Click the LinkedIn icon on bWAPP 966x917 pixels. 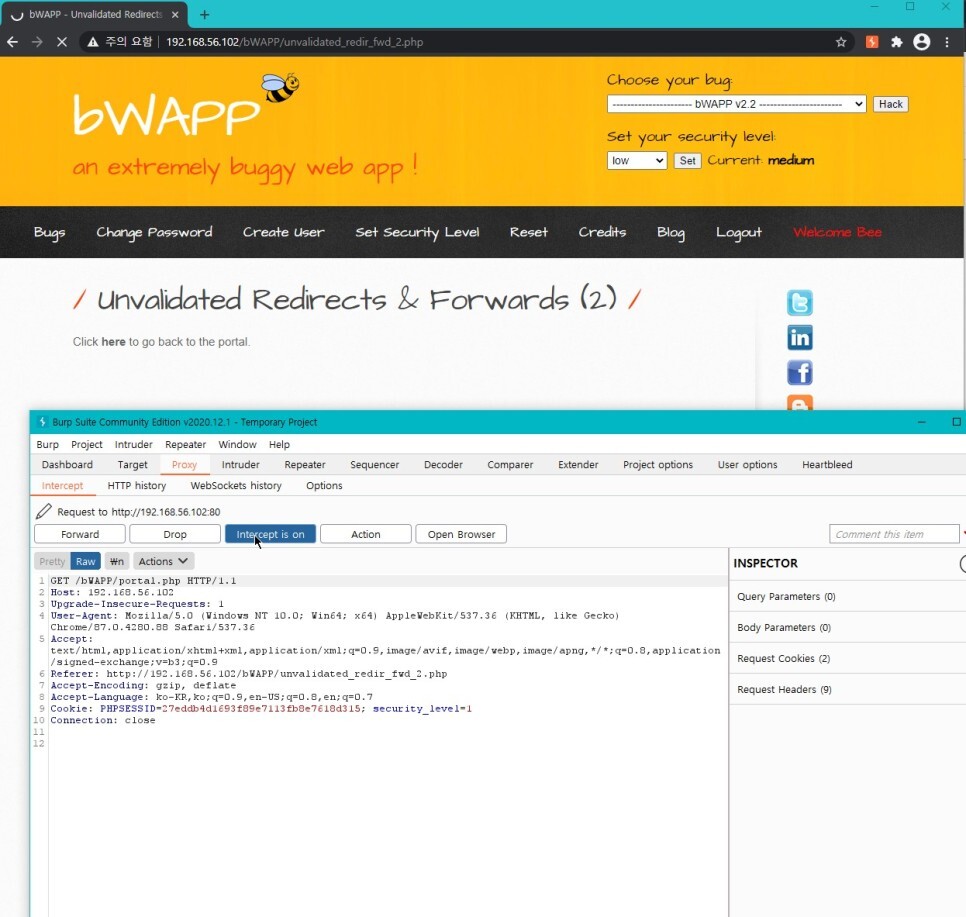tap(800, 338)
